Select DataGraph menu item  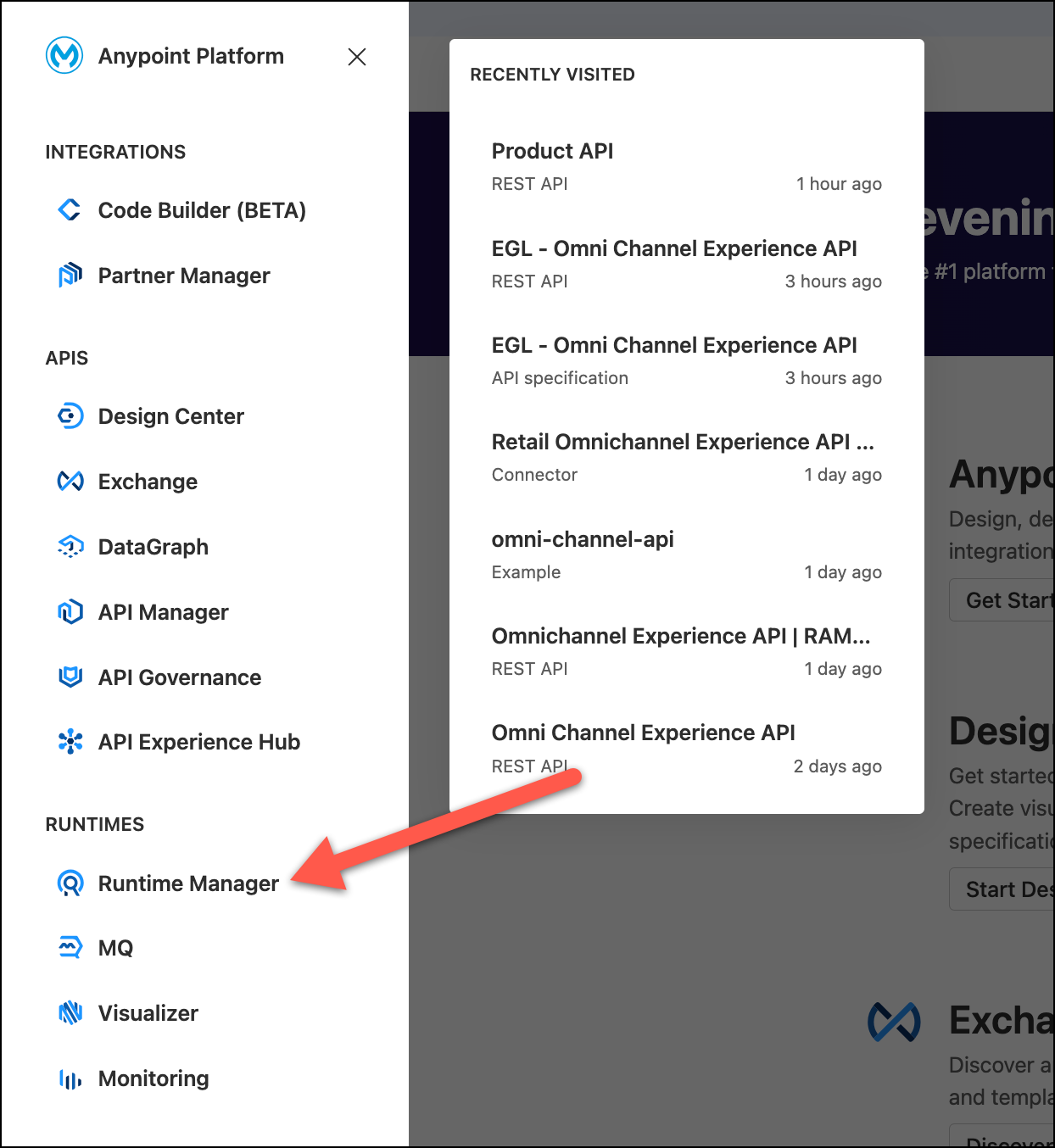(x=154, y=547)
